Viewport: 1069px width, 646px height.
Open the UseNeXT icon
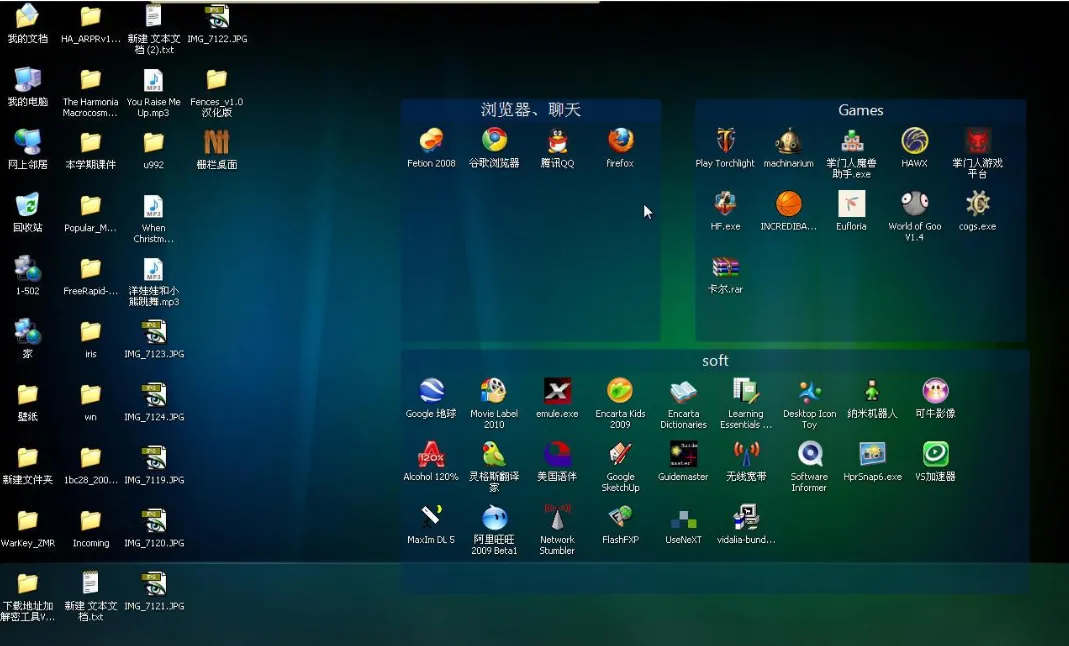click(683, 519)
